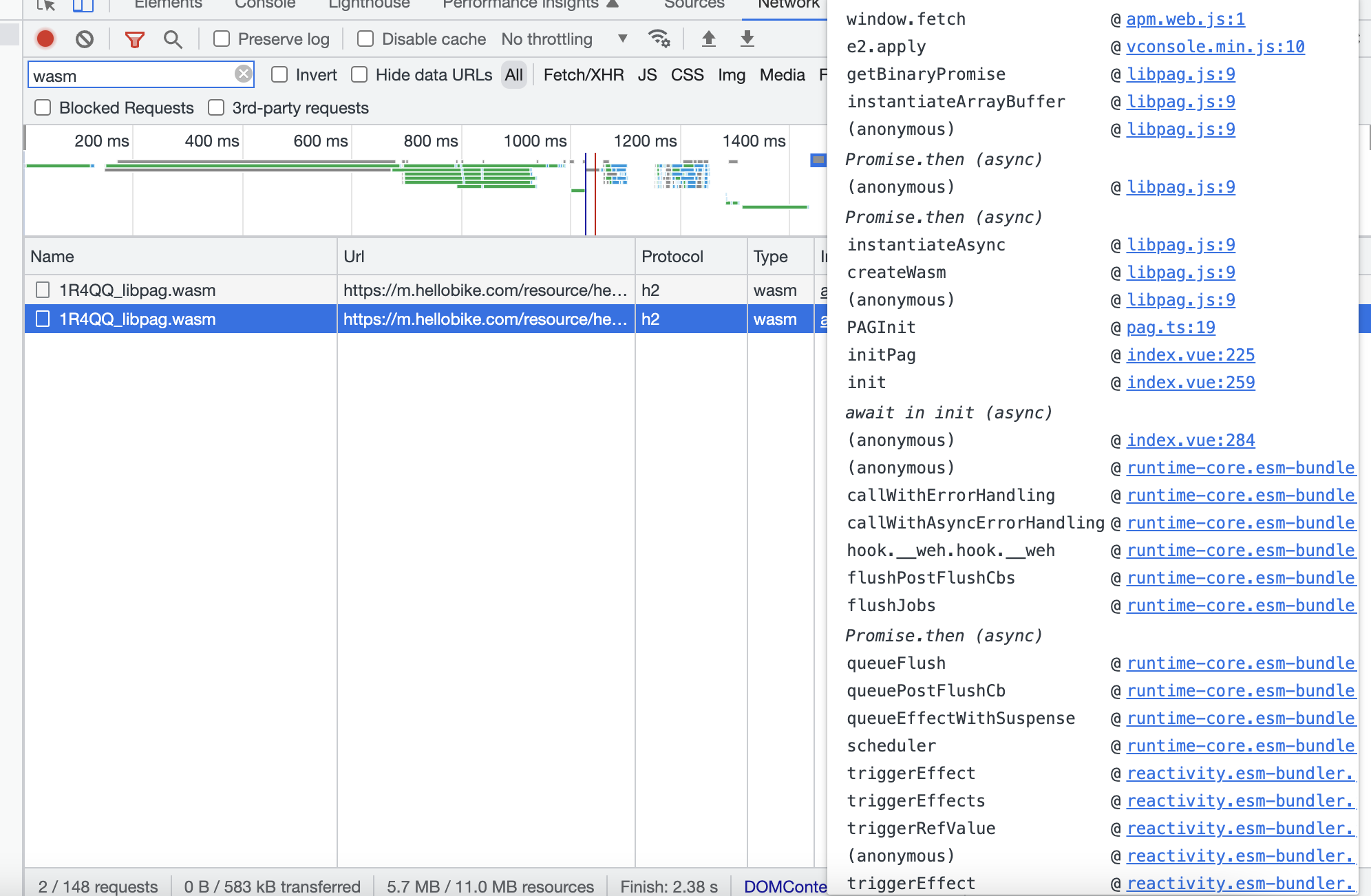Switch to the Console tab
The width and height of the screenshot is (1371, 896).
[265, 4]
